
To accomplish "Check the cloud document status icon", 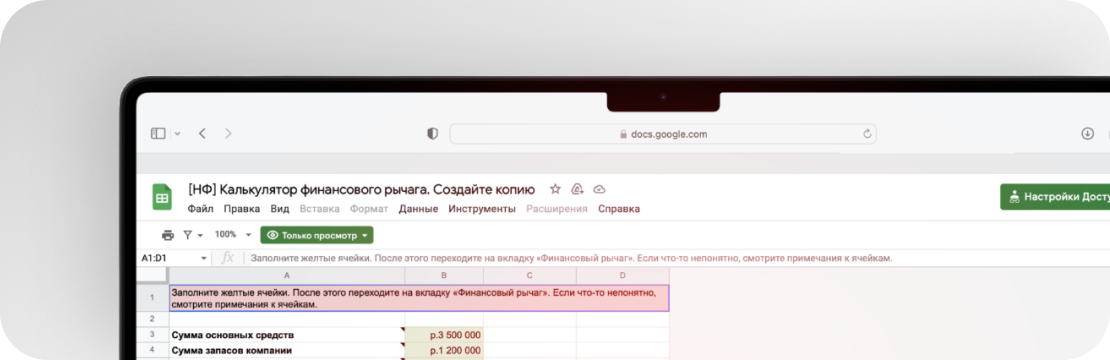I will [x=600, y=189].
